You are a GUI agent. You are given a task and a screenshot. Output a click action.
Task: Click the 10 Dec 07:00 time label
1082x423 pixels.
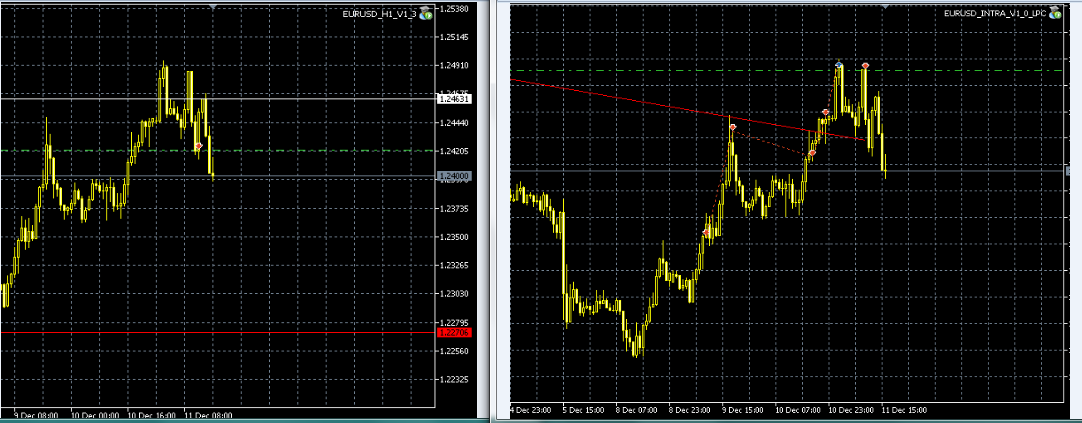point(798,410)
